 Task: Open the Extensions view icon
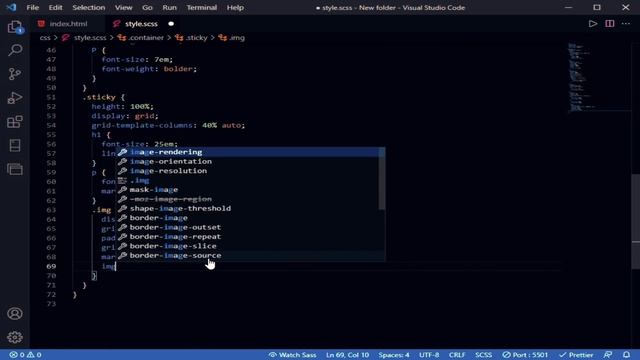click(x=15, y=122)
